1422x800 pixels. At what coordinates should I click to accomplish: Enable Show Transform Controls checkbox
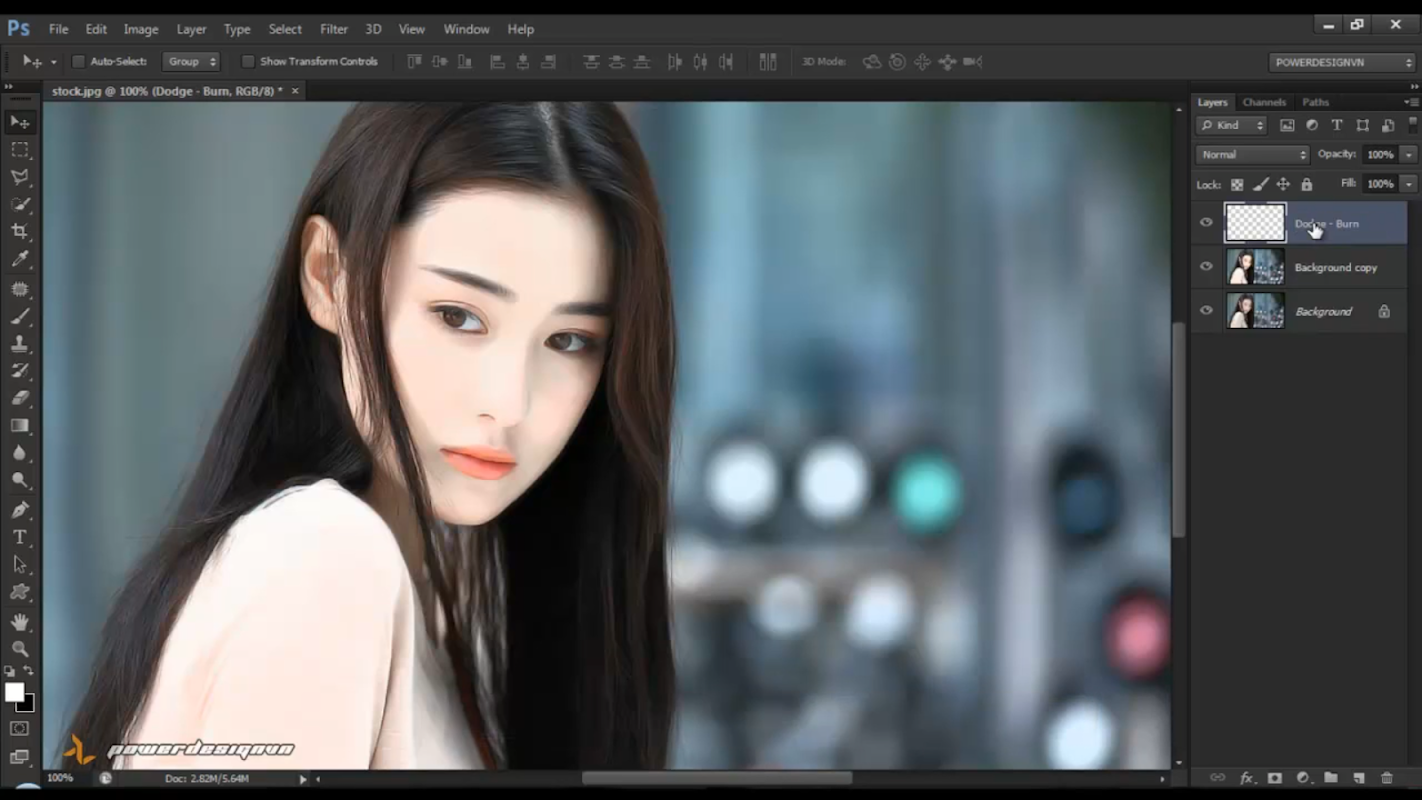248,62
